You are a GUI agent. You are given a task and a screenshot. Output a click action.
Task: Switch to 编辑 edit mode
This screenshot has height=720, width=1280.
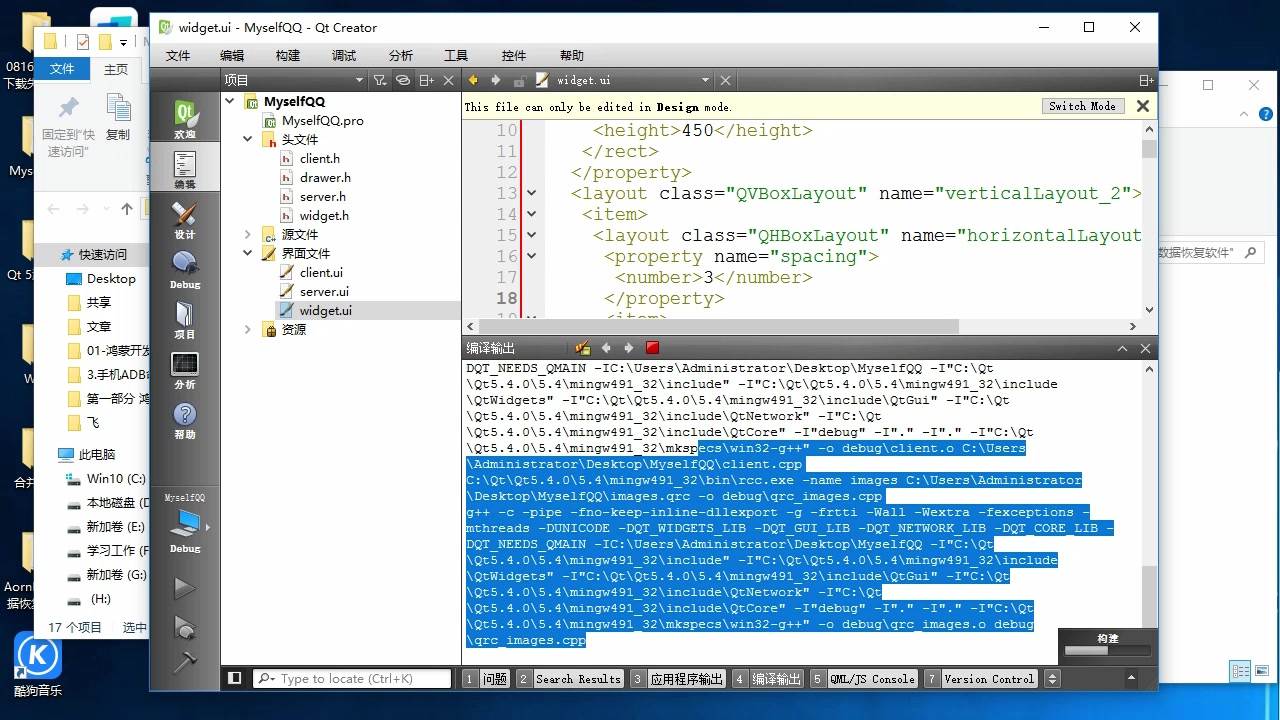[185, 169]
